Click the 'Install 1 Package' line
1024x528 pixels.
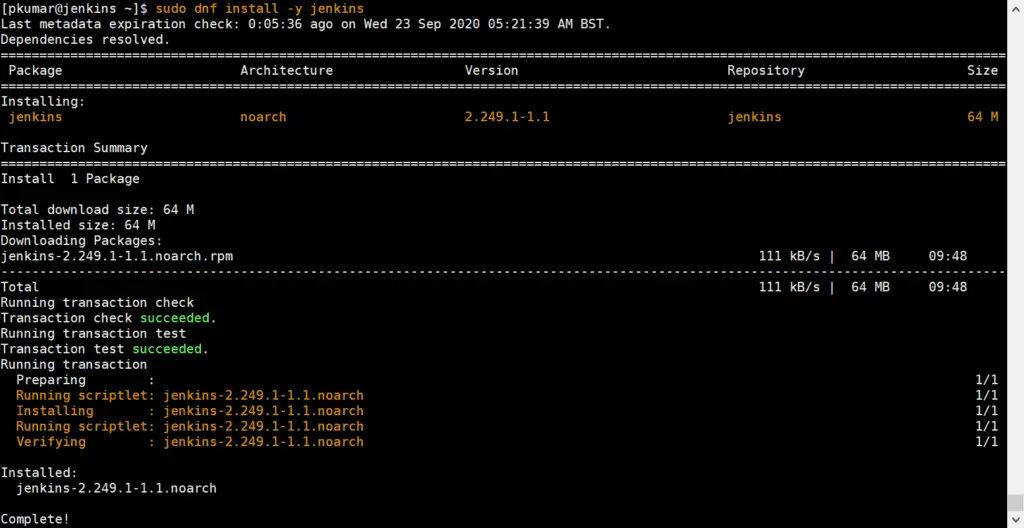(70, 179)
